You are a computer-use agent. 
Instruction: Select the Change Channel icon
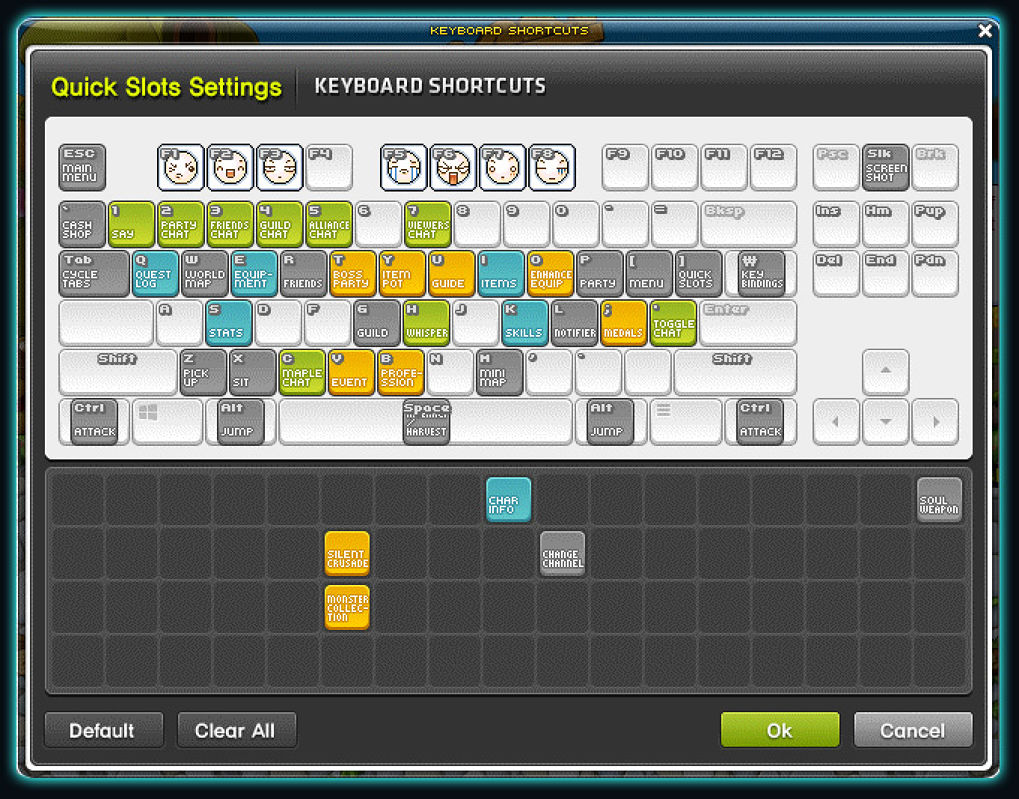click(562, 554)
